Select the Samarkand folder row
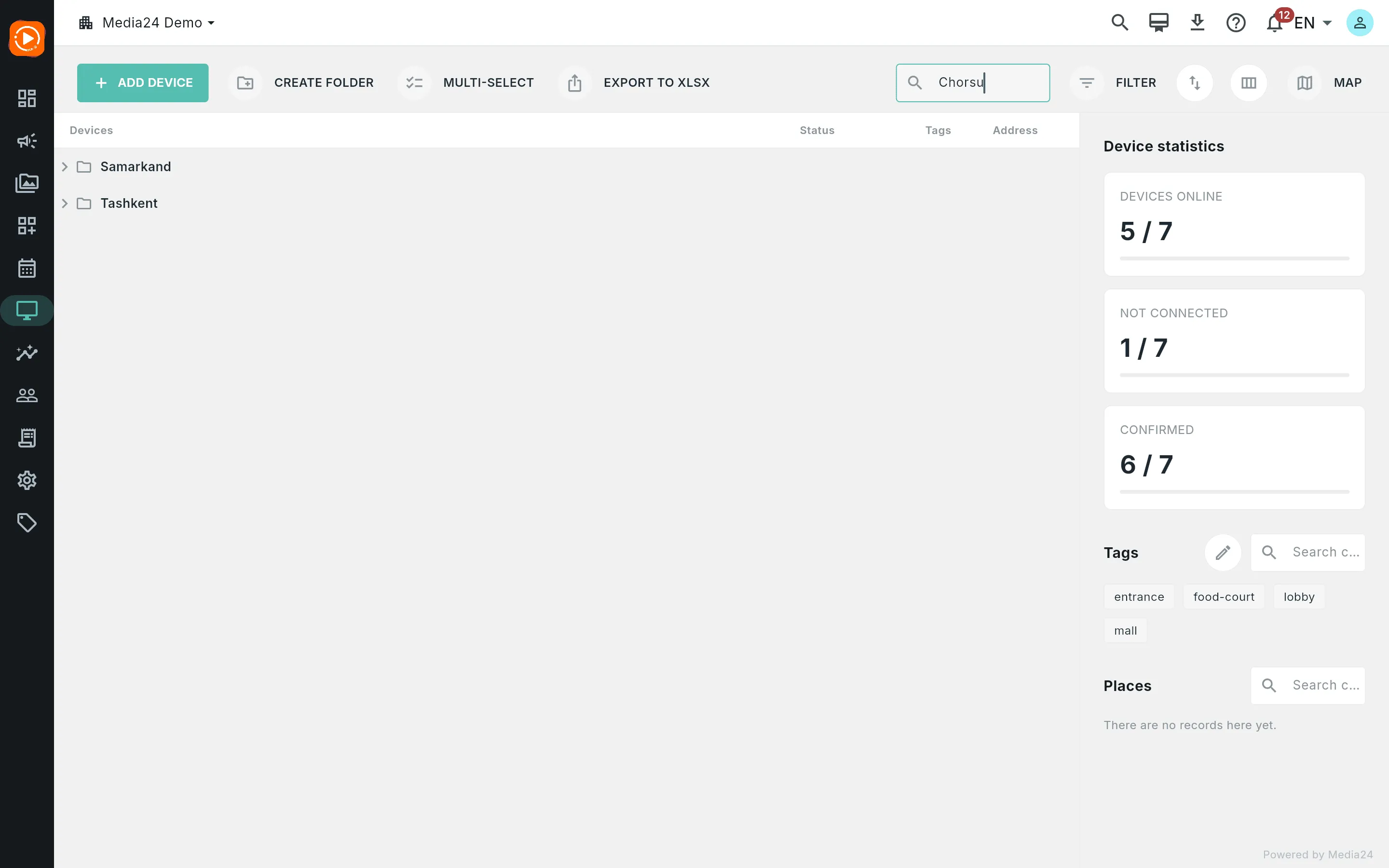The width and height of the screenshot is (1389, 868). tap(567, 166)
